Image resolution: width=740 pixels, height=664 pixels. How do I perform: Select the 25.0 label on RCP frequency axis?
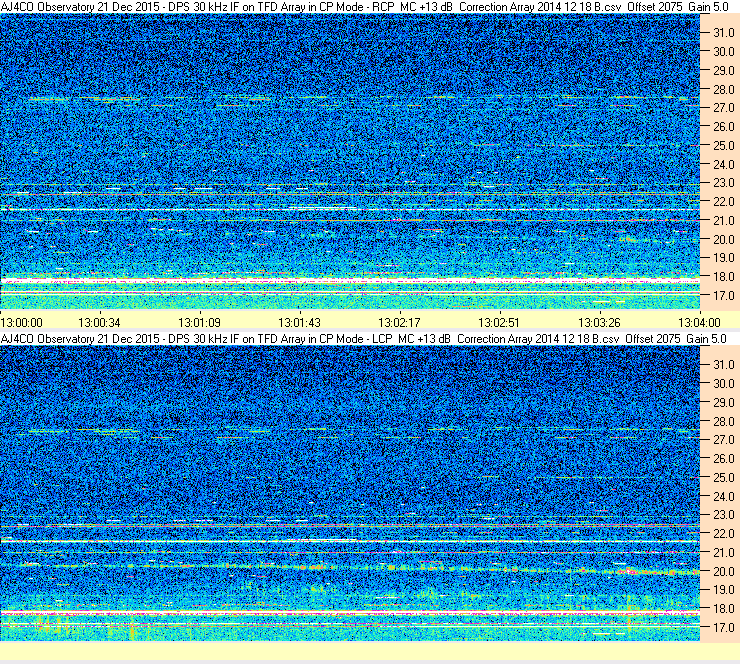tap(723, 145)
